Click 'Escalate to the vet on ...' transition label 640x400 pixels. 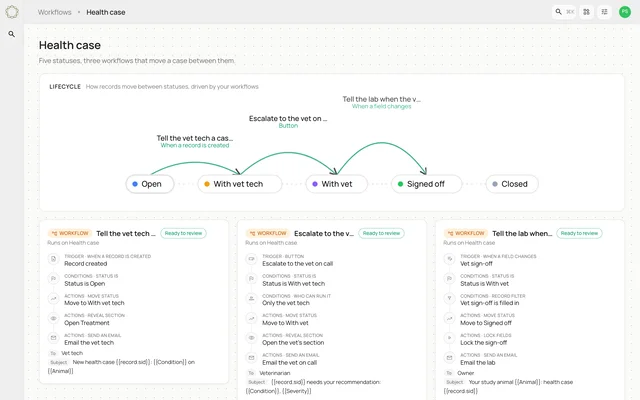(288, 118)
